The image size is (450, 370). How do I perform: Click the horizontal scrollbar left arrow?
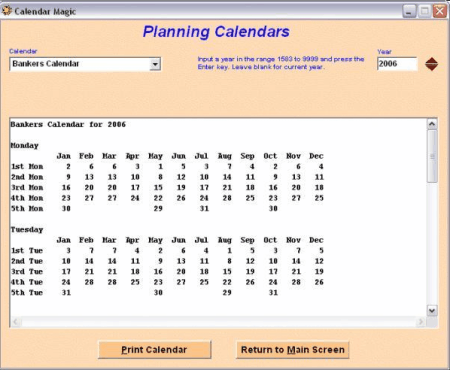15,322
